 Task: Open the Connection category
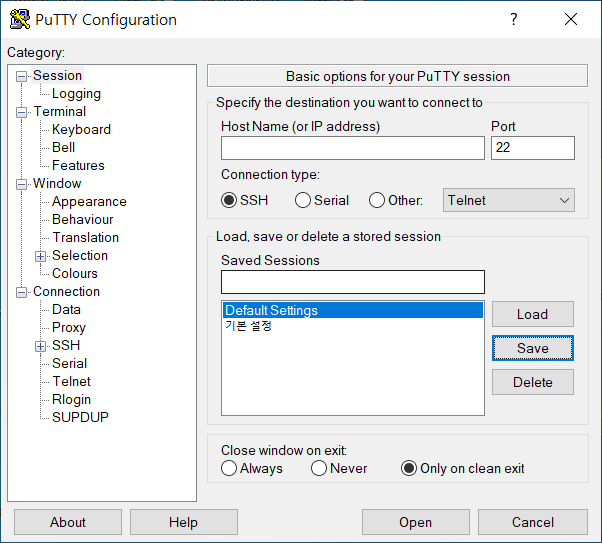tap(66, 292)
